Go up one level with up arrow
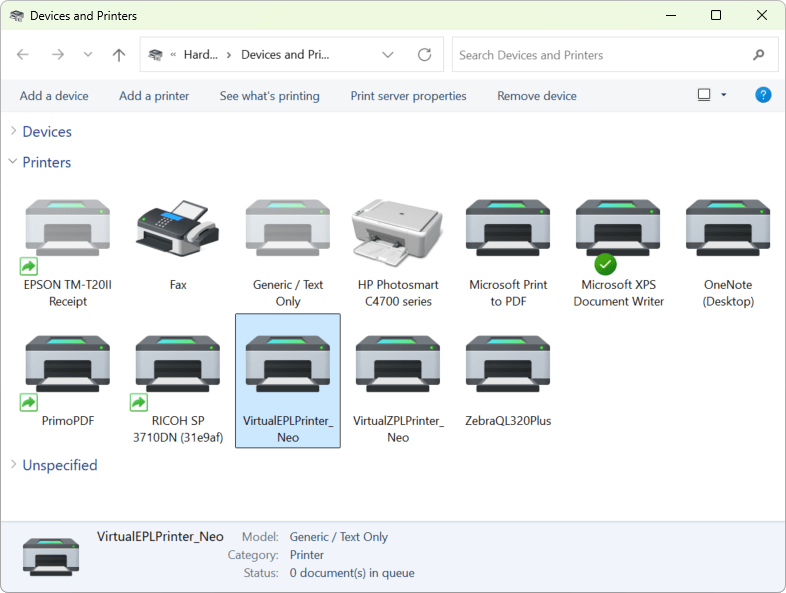Viewport: 786px width, 593px height. tap(119, 55)
